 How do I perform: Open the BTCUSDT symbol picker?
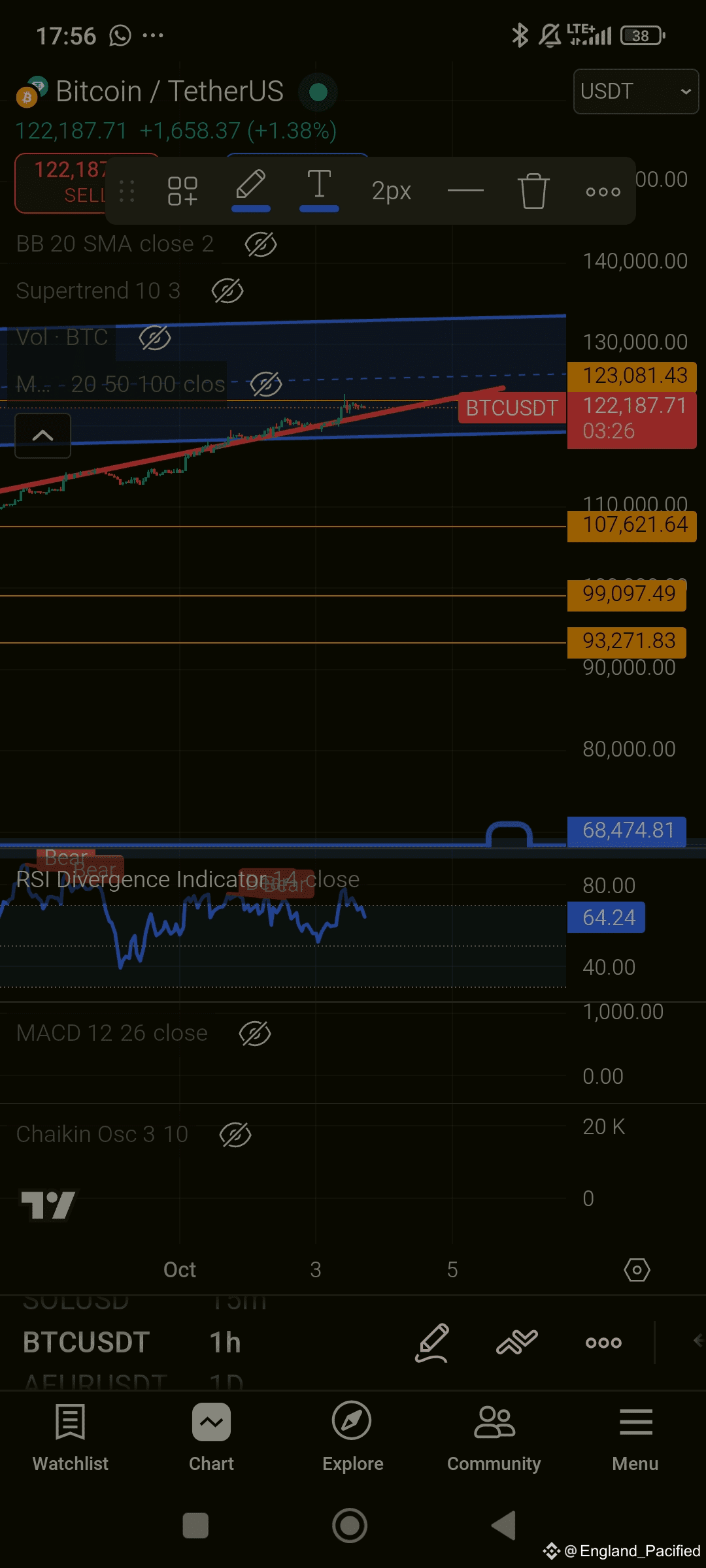coord(86,1343)
